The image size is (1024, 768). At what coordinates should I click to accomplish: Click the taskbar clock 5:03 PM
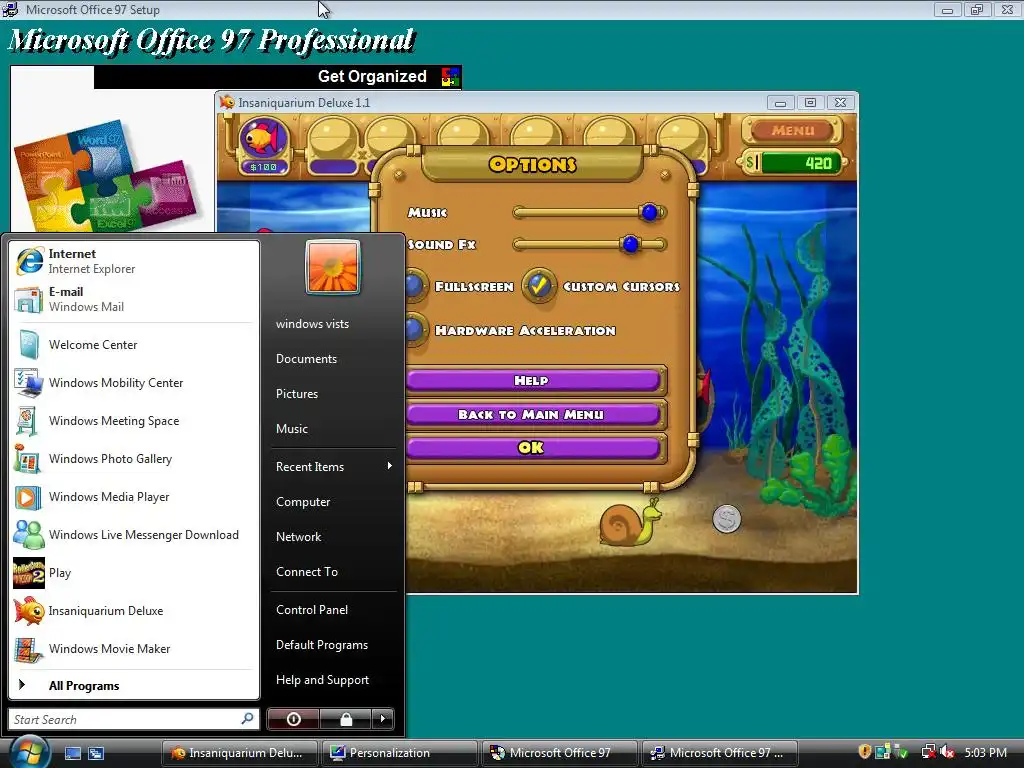[985, 752]
